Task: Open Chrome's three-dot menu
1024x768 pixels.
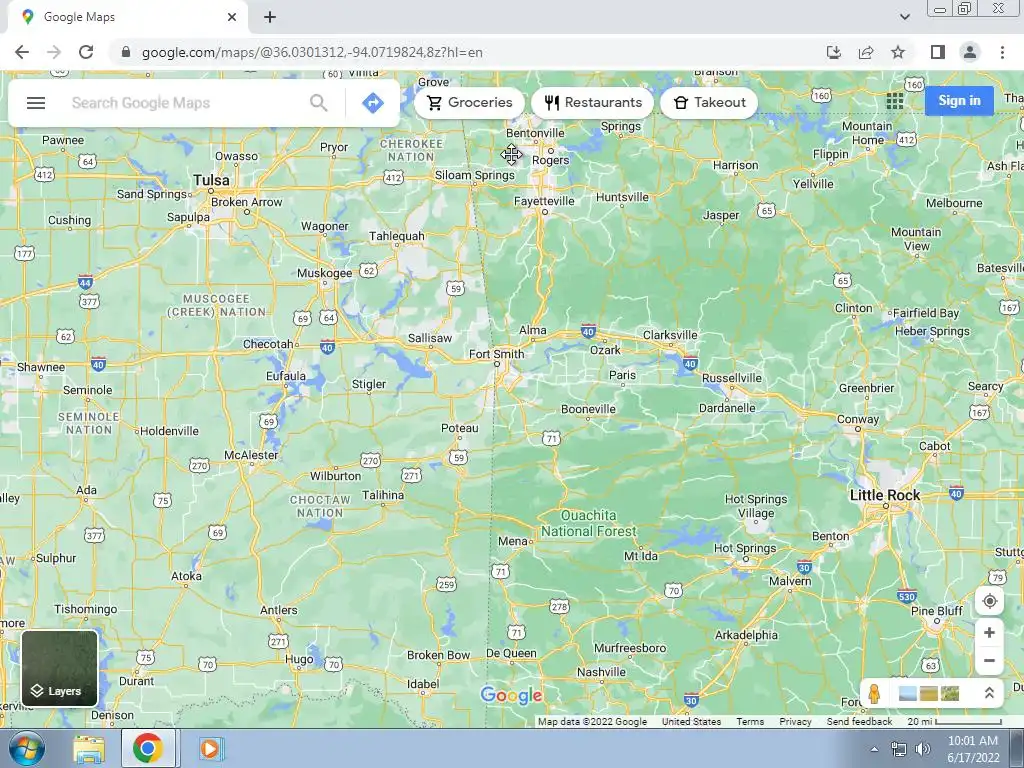Action: pyautogui.click(x=1002, y=52)
